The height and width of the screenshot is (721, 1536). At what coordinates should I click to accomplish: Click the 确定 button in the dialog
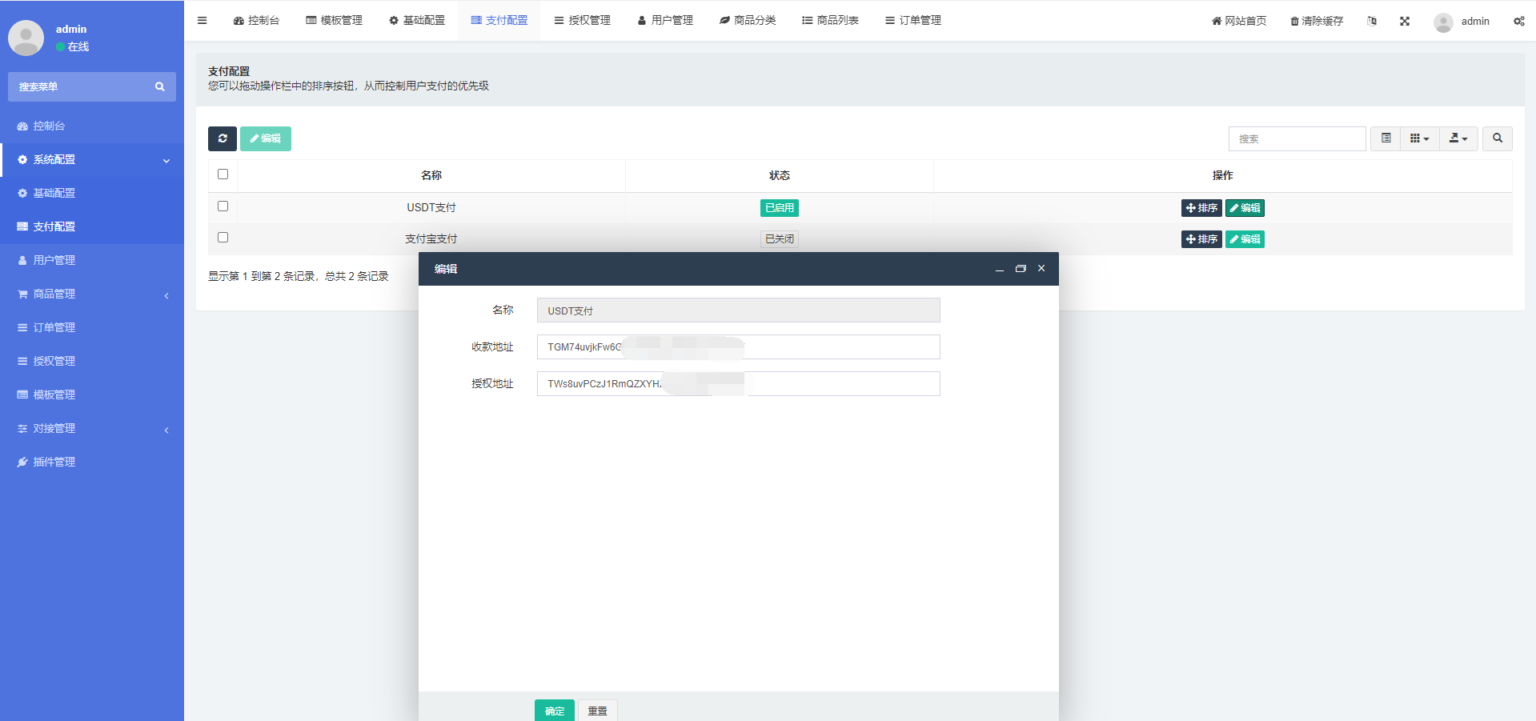click(x=554, y=711)
